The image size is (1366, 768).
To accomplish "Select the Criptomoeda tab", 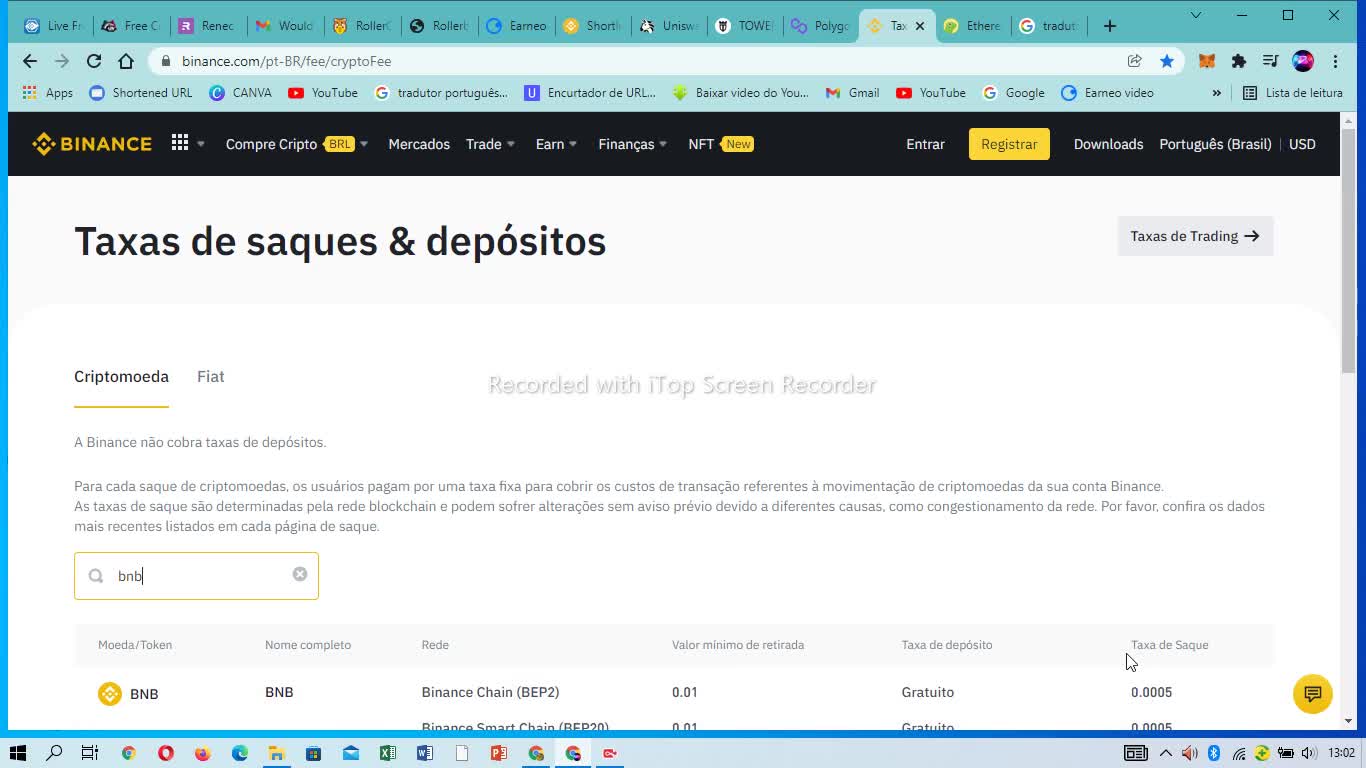I will click(x=121, y=377).
